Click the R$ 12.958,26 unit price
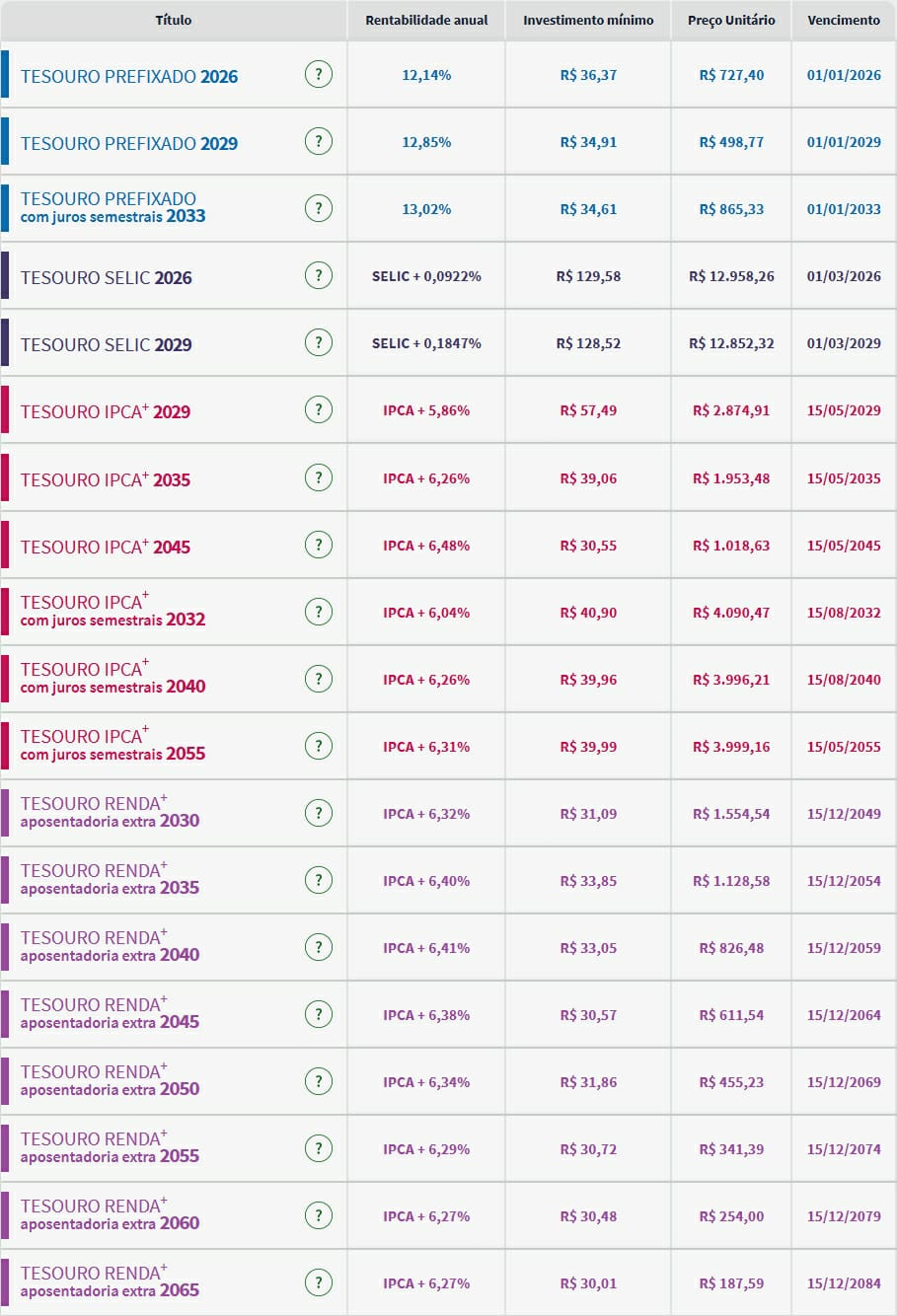 click(x=731, y=276)
